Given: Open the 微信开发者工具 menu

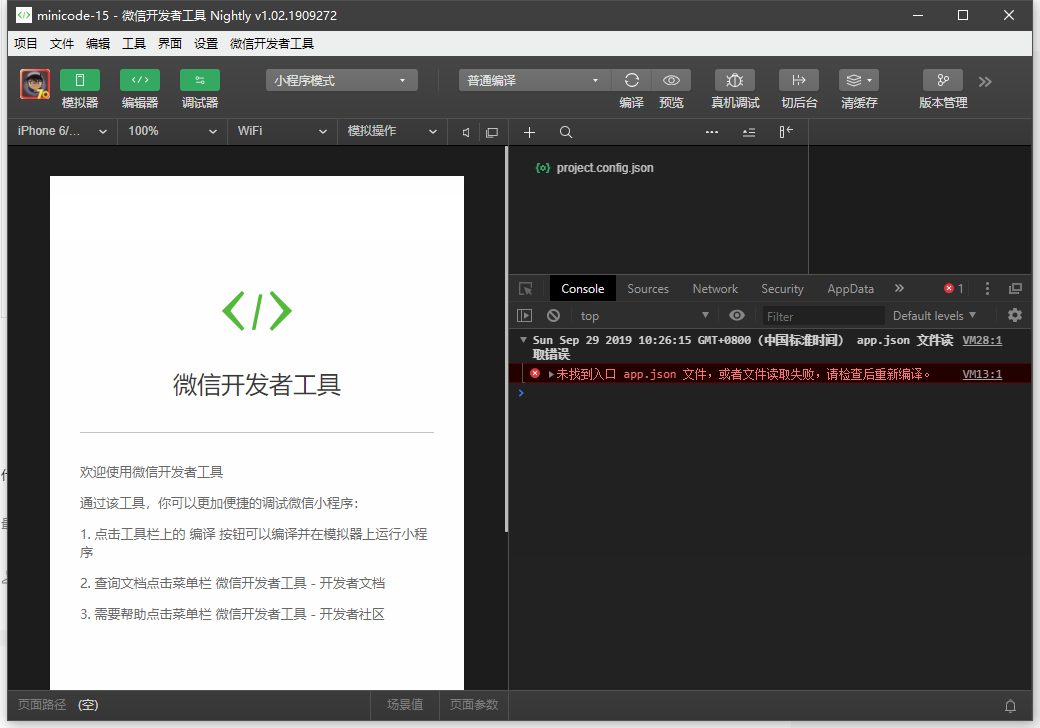Looking at the screenshot, I should tap(272, 44).
